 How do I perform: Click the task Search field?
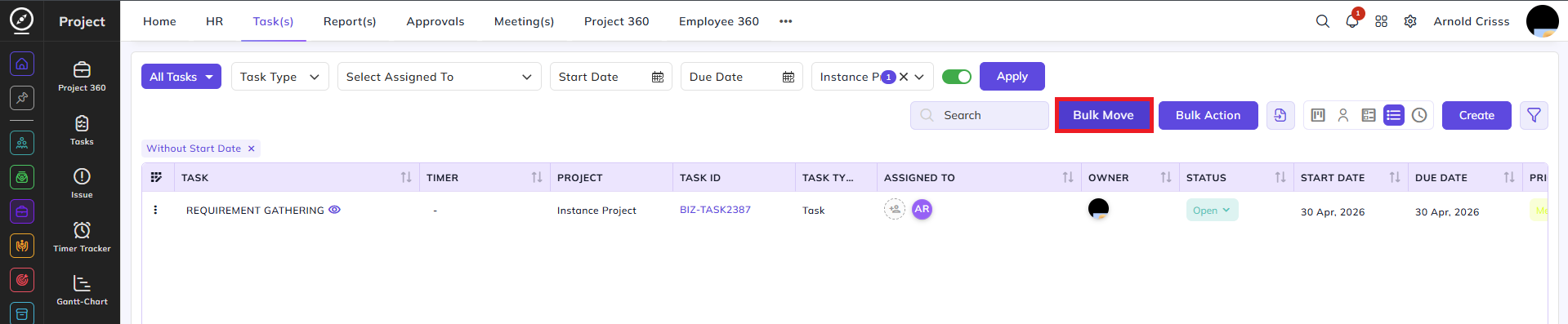click(980, 115)
